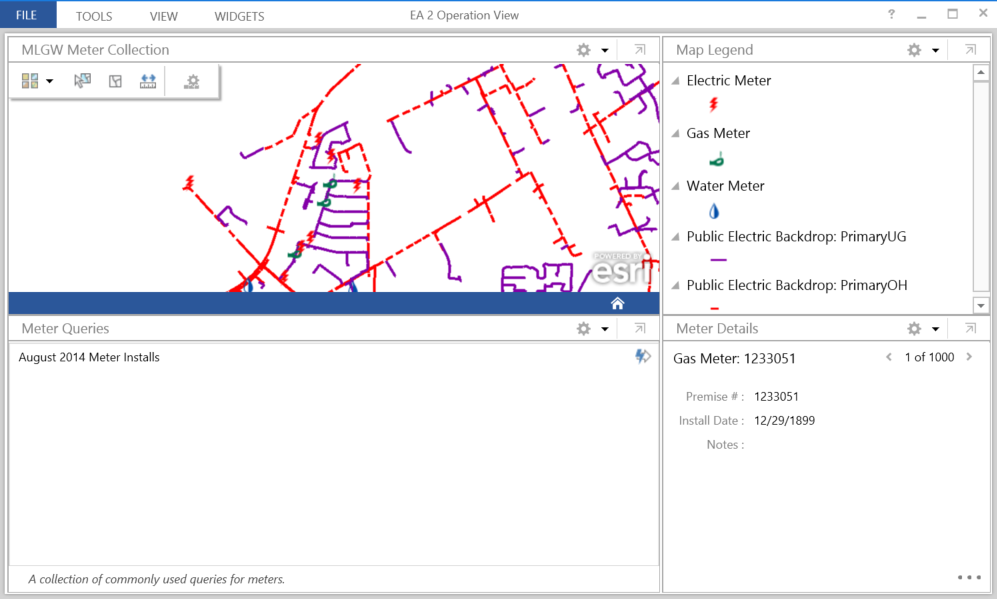Screen dimensions: 997x599
Task: Pop out the Meter Details panel
Action: (970, 329)
